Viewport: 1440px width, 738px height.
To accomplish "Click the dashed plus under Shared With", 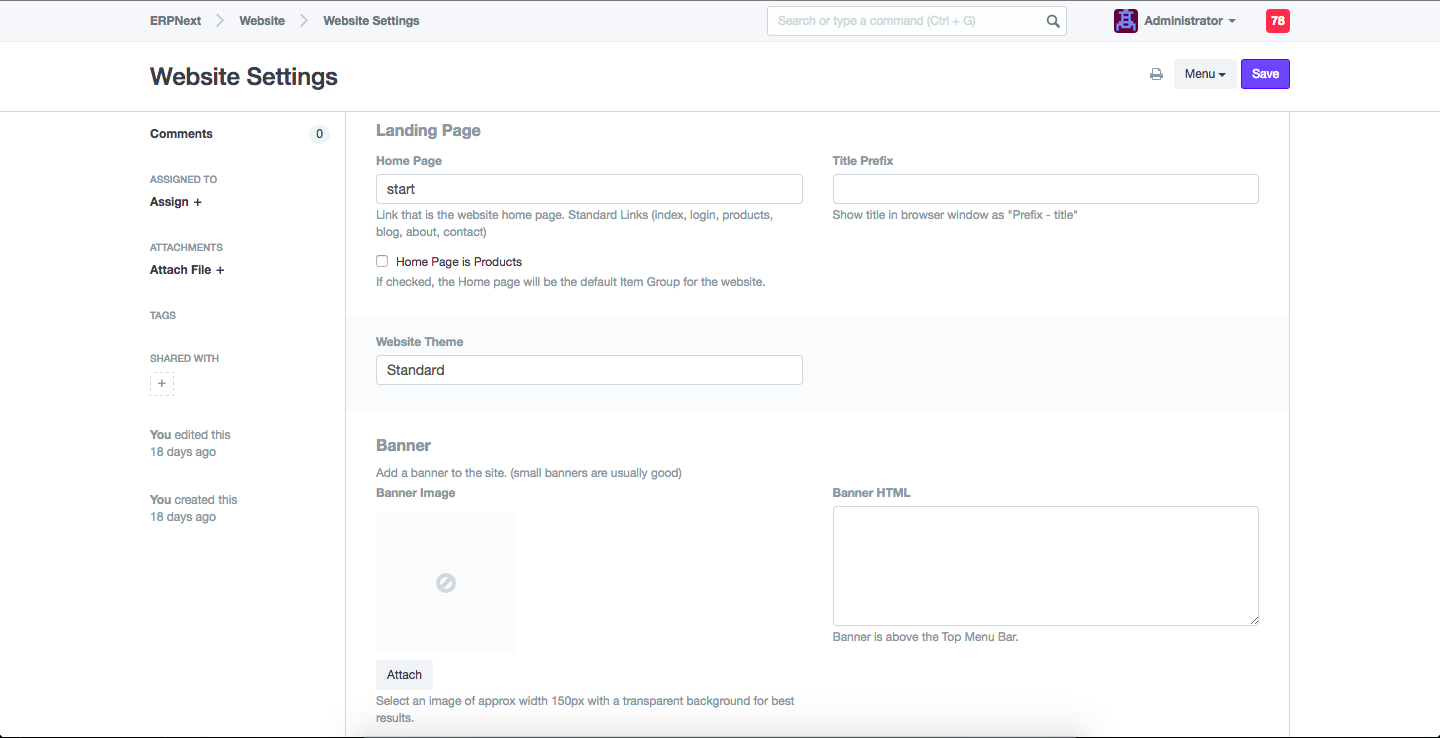I will (162, 384).
